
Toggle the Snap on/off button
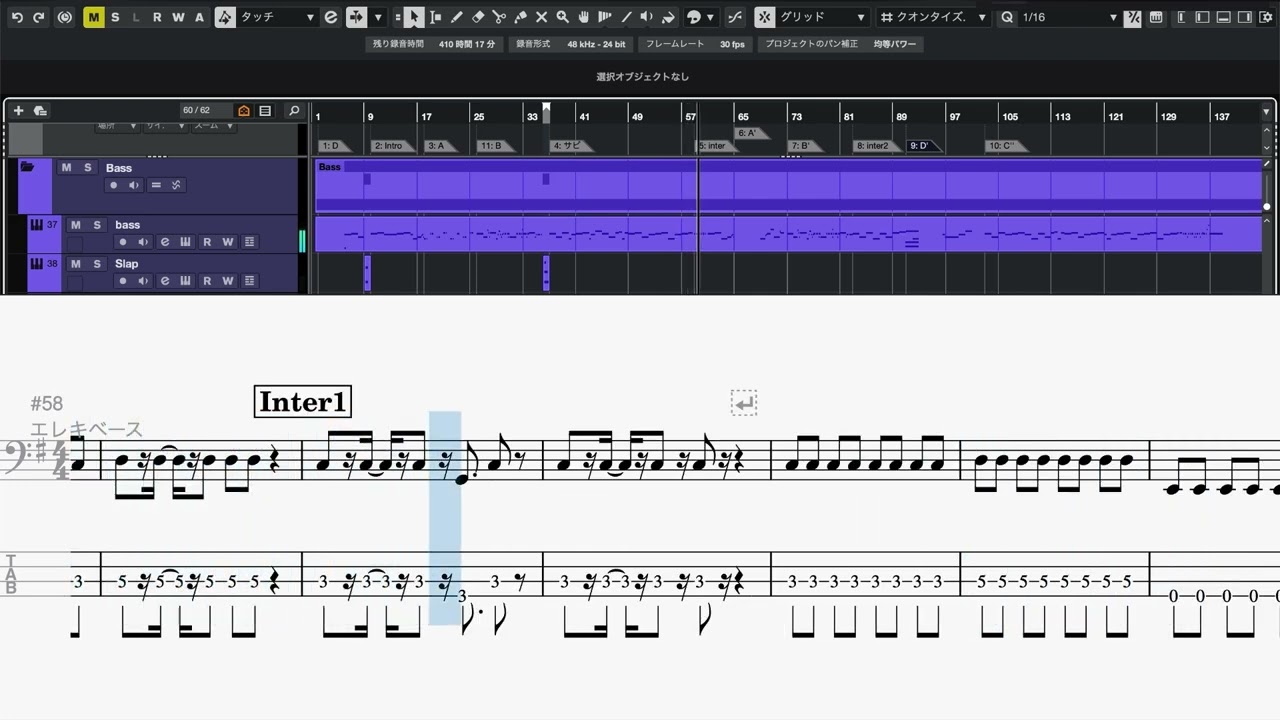coord(764,17)
